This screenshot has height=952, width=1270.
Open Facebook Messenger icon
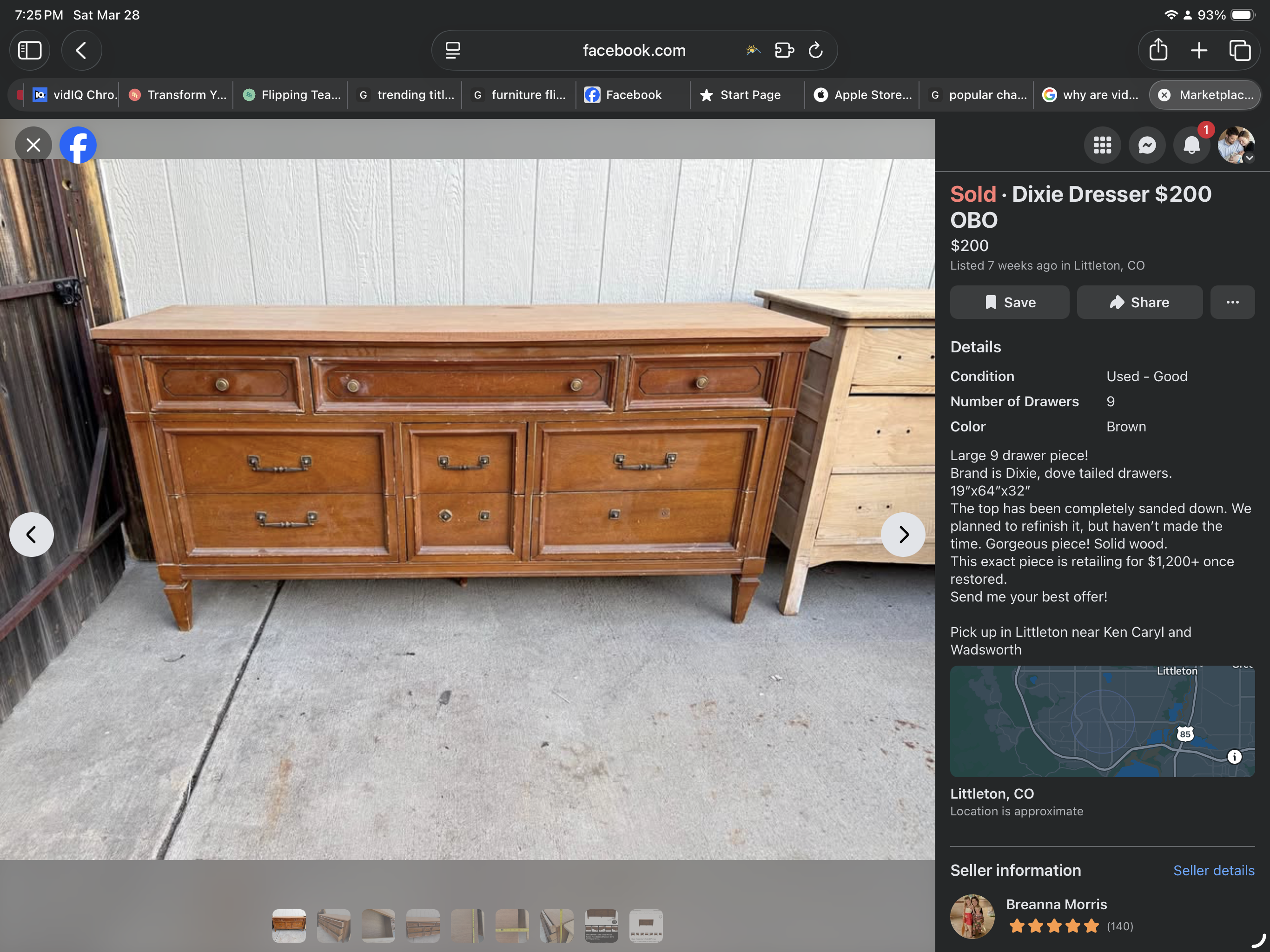[x=1146, y=145]
